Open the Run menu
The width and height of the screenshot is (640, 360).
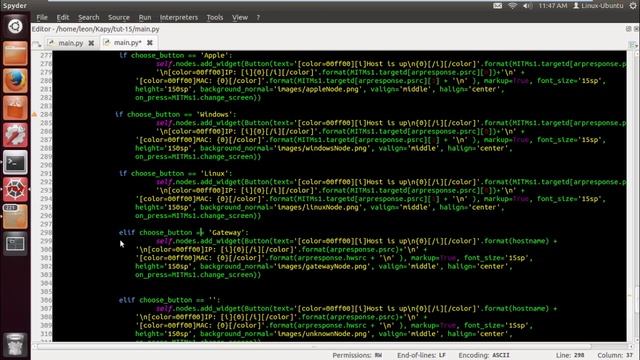coord(145,18)
